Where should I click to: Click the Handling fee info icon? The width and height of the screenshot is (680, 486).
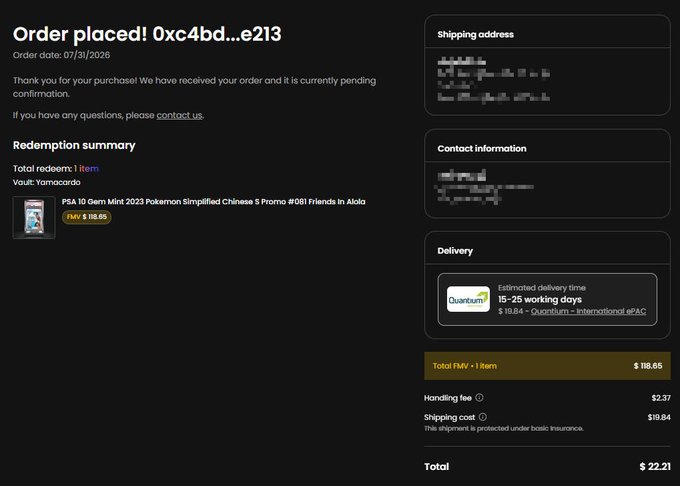click(x=479, y=398)
